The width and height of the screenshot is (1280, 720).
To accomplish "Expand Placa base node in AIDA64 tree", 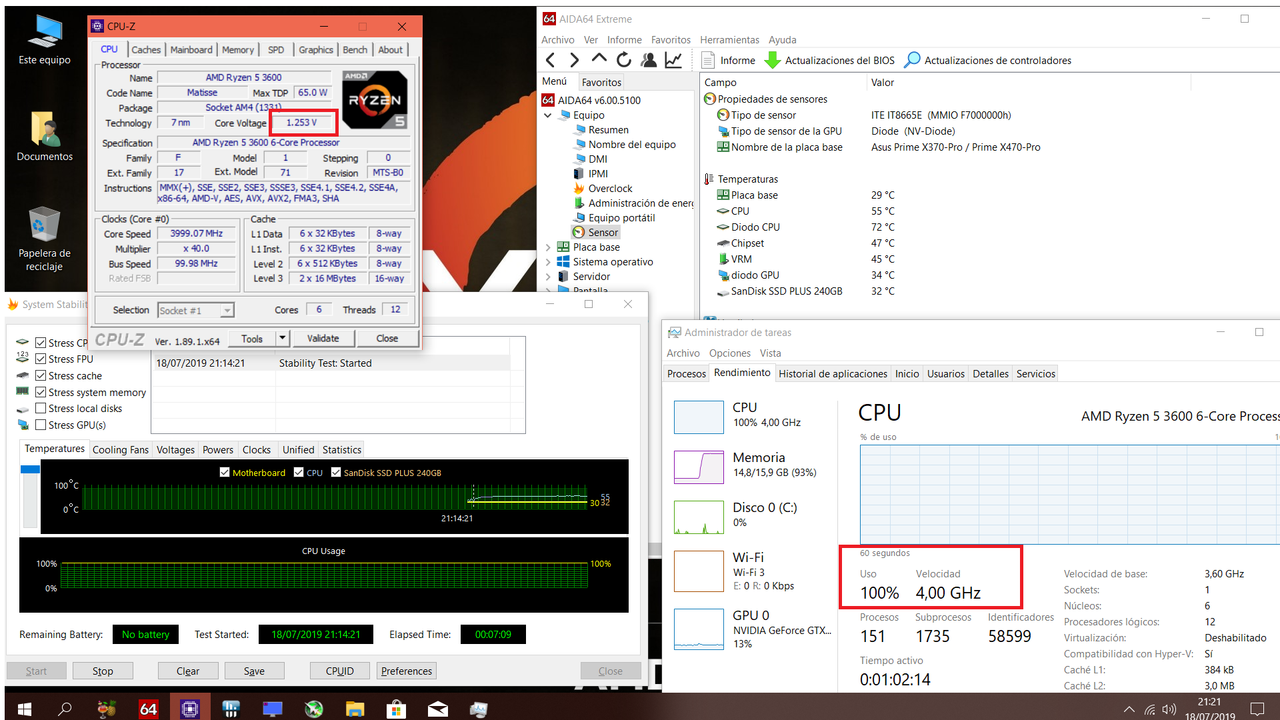I will [548, 247].
